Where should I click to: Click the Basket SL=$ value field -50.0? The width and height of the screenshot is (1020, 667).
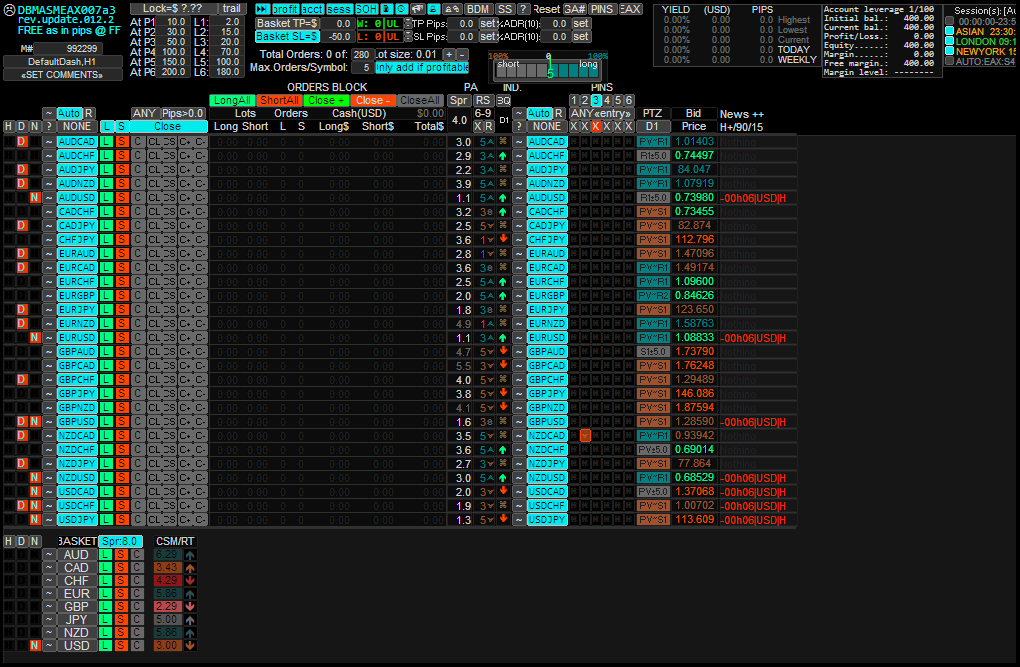(337, 37)
